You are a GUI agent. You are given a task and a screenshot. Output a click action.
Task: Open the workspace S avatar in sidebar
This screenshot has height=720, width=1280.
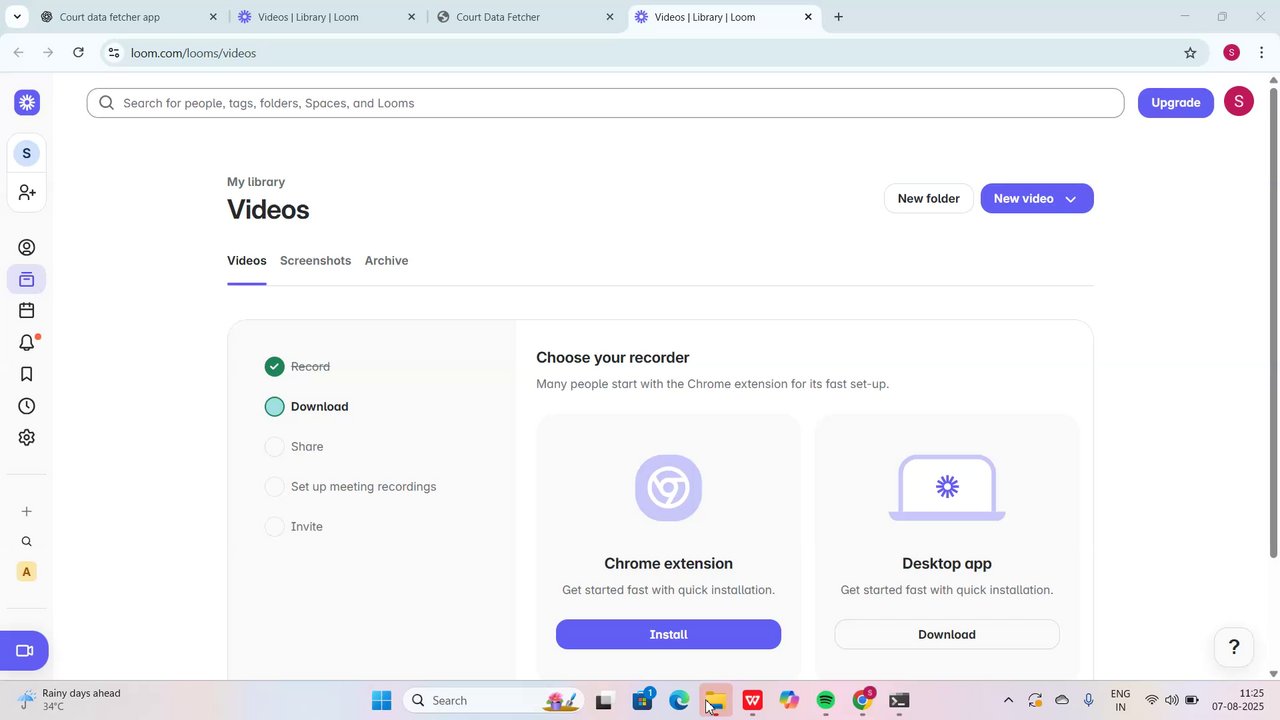[x=27, y=153]
